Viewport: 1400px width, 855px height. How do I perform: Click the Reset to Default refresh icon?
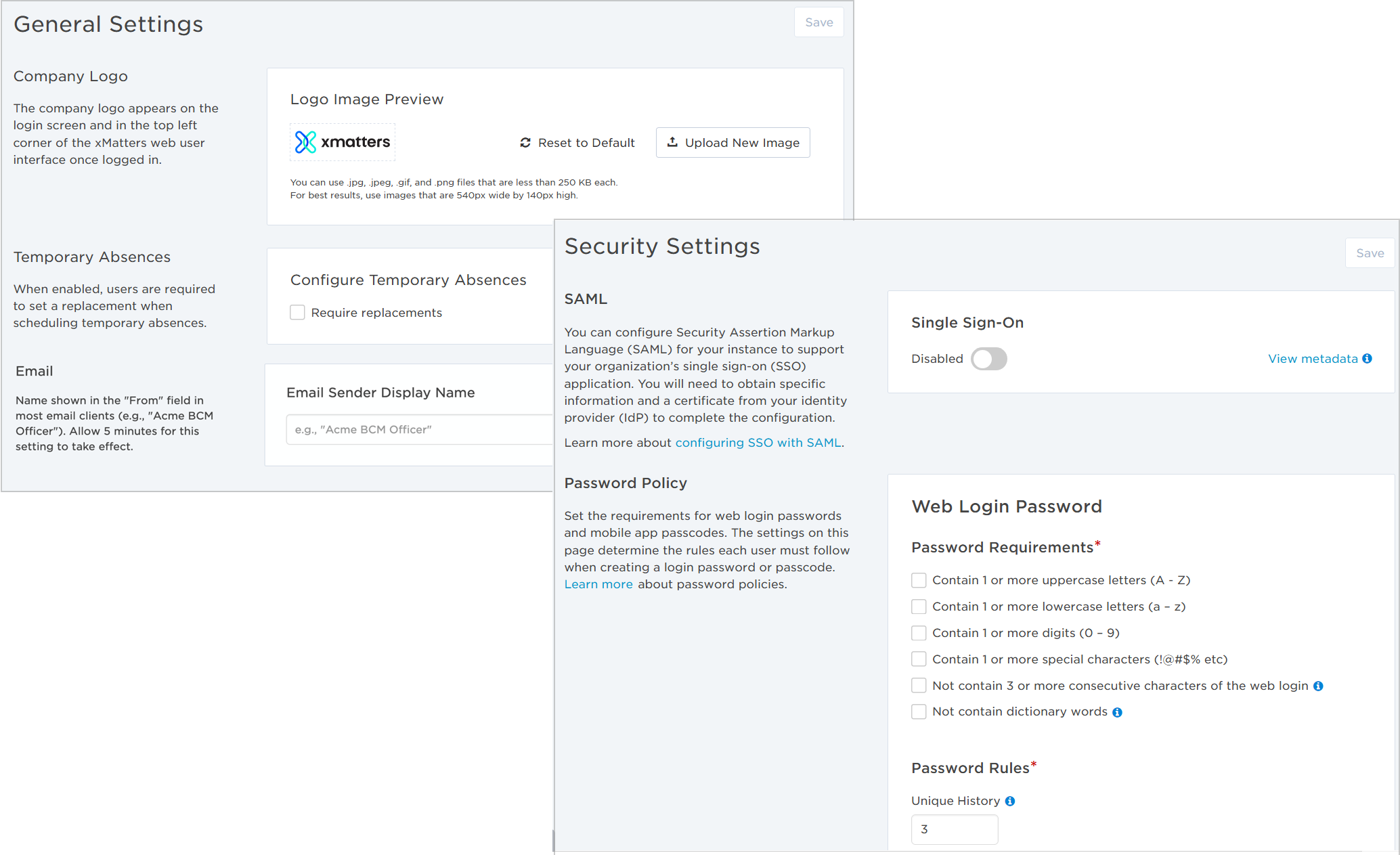coord(525,143)
